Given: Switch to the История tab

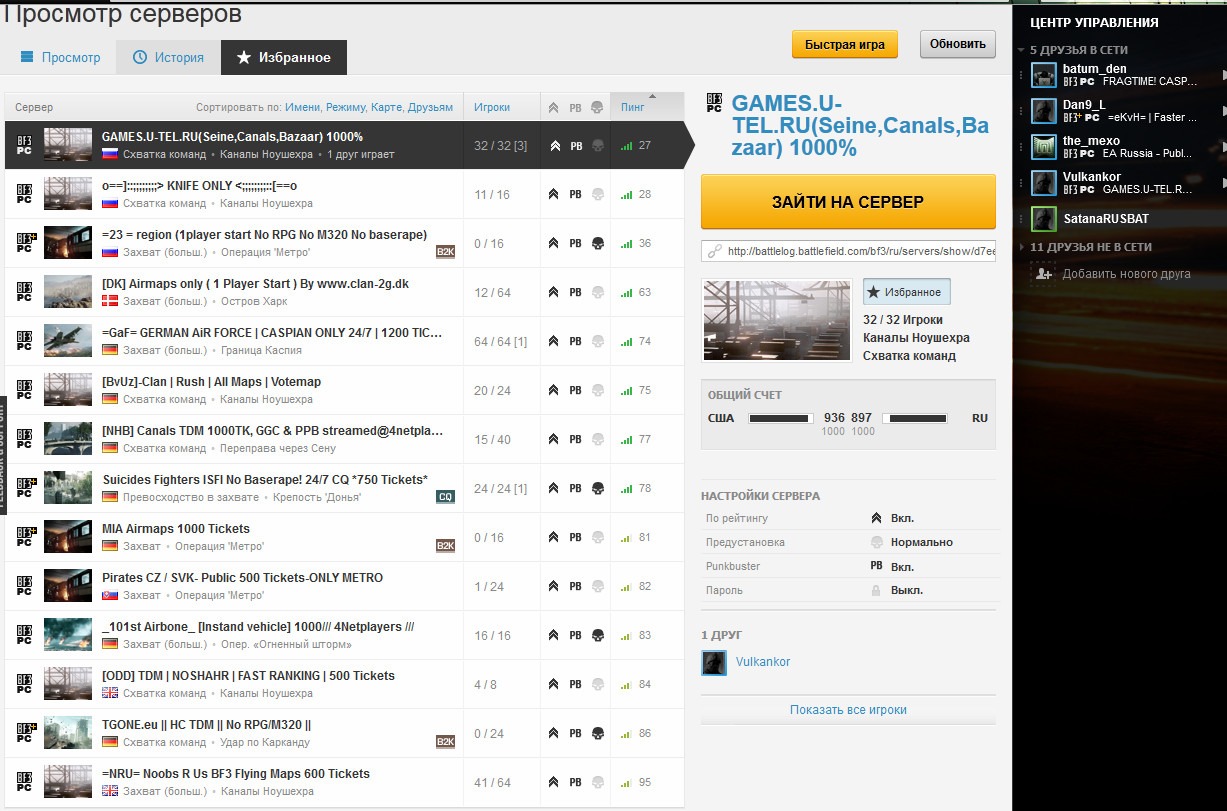Looking at the screenshot, I should (x=168, y=57).
